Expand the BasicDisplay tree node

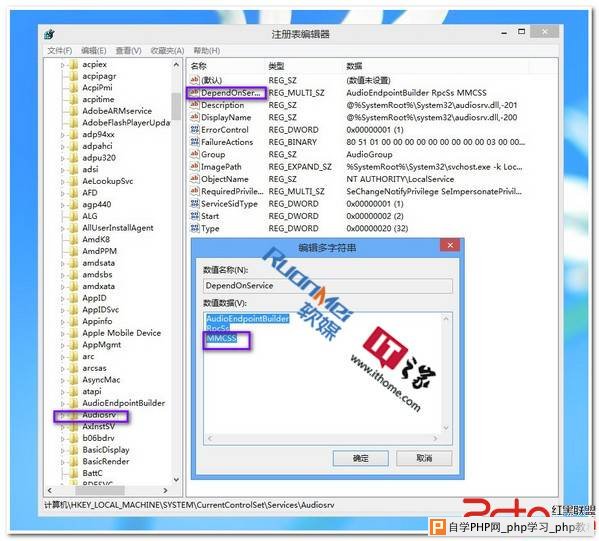[x=63, y=450]
